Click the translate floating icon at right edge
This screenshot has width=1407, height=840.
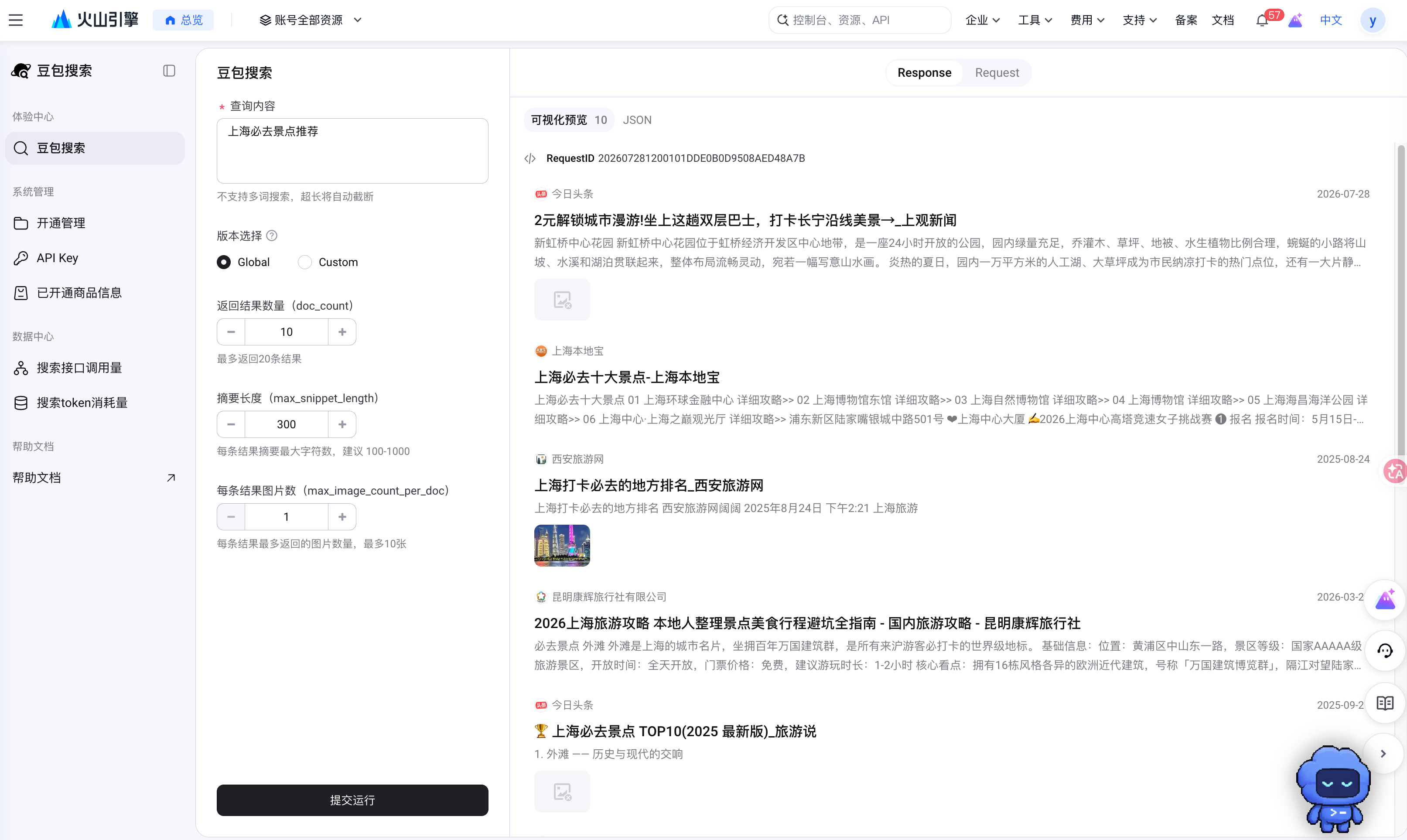click(x=1395, y=471)
